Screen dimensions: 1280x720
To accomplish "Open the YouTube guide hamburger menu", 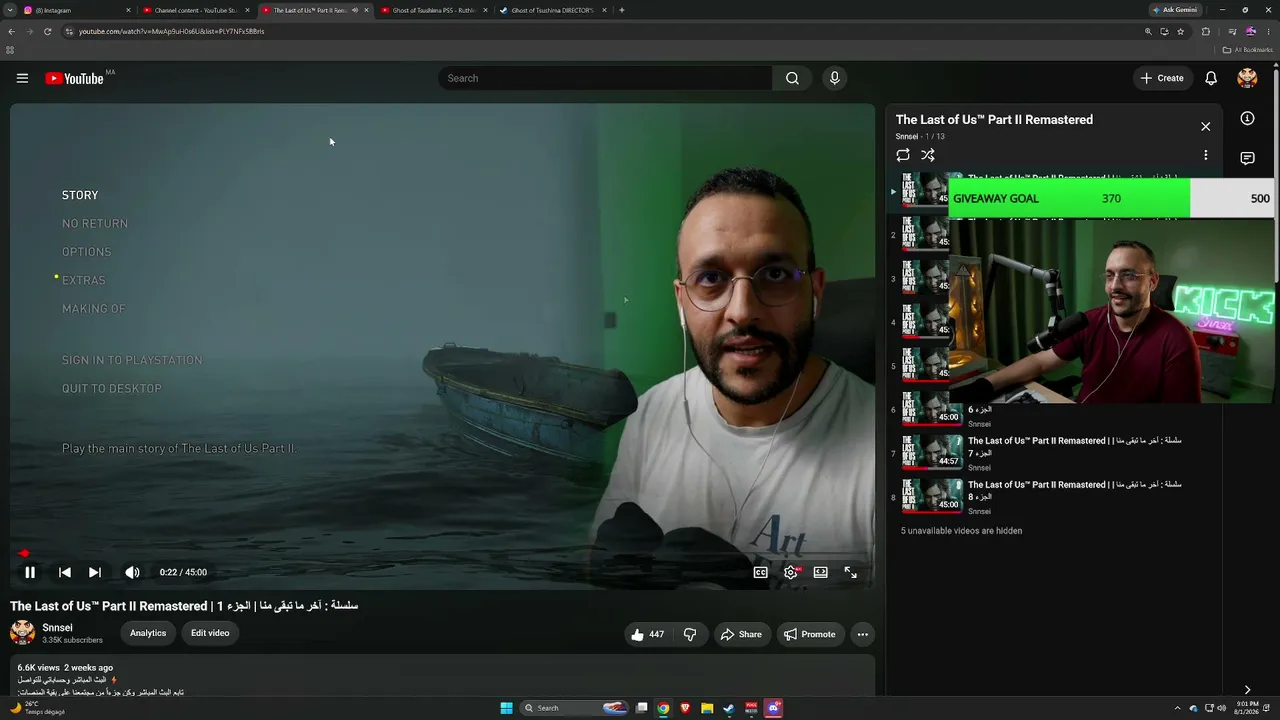I will coord(22,78).
